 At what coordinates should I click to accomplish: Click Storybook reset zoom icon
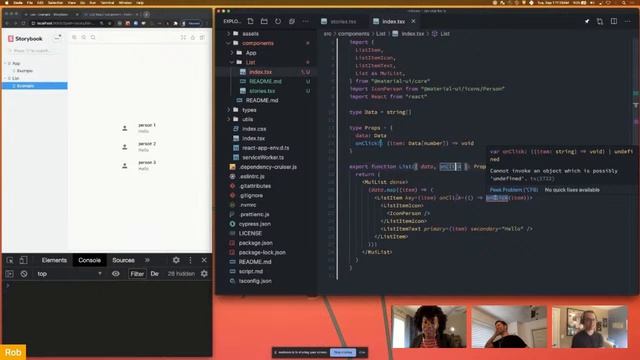coord(93,37)
